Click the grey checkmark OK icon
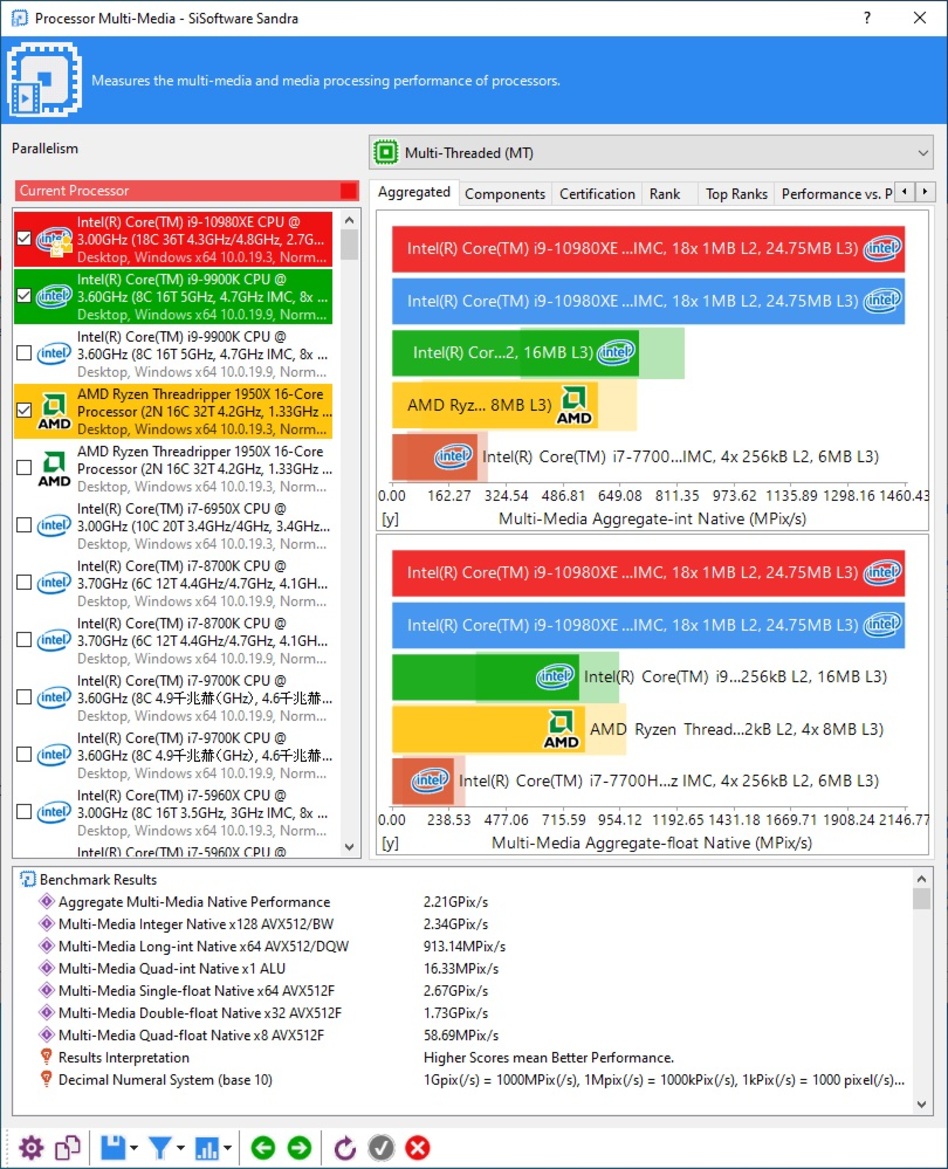The width and height of the screenshot is (948, 1169). (x=382, y=1147)
